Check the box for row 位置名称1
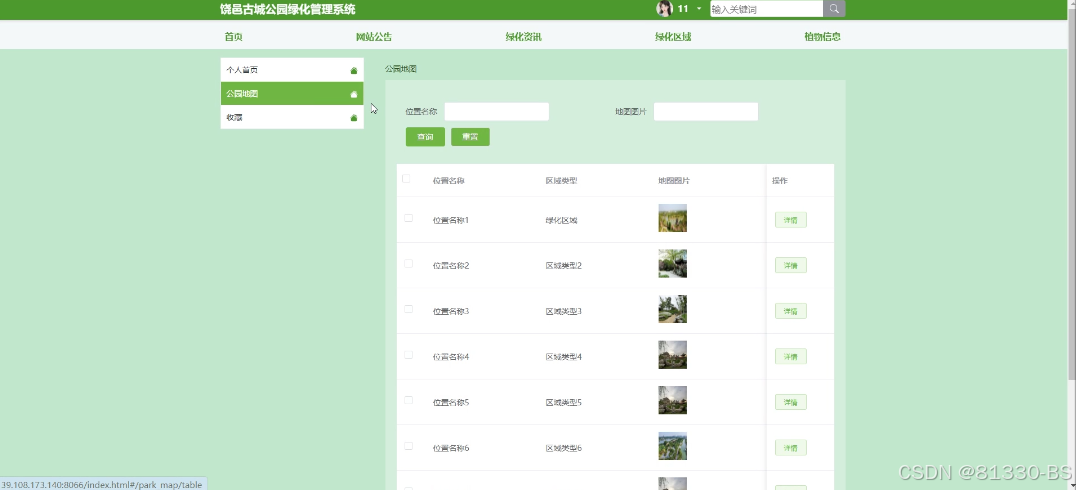This screenshot has height=490, width=1076. coord(408,218)
